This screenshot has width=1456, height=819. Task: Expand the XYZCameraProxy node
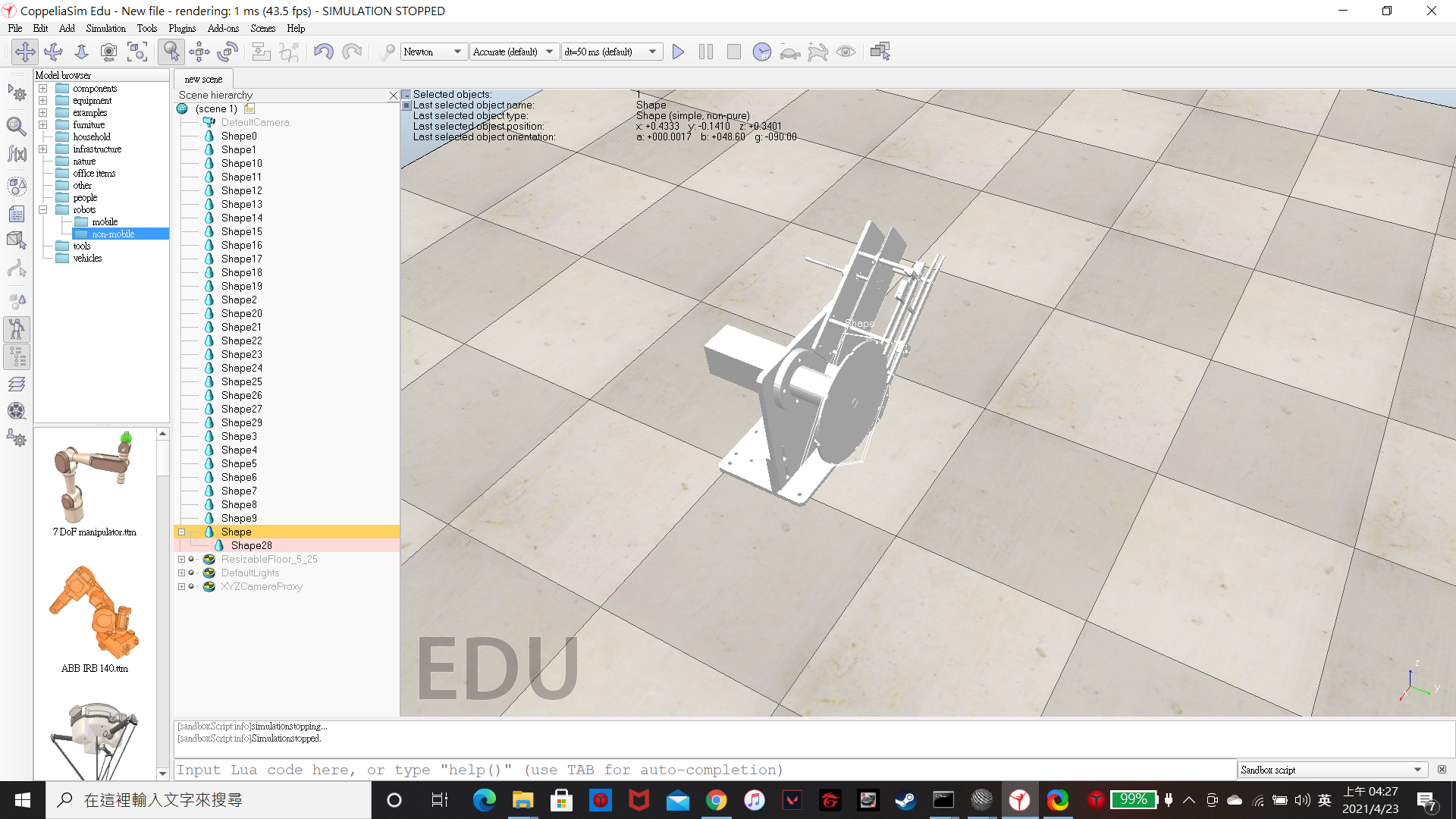(182, 587)
